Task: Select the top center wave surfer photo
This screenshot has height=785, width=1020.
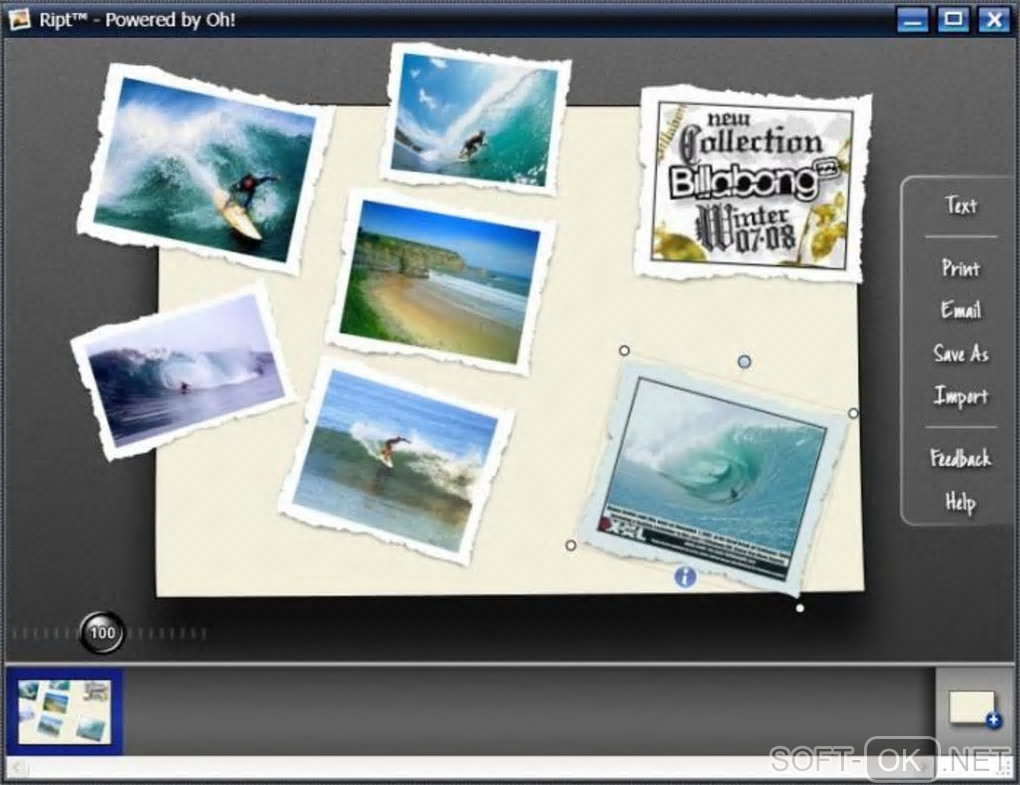Action: (x=477, y=119)
